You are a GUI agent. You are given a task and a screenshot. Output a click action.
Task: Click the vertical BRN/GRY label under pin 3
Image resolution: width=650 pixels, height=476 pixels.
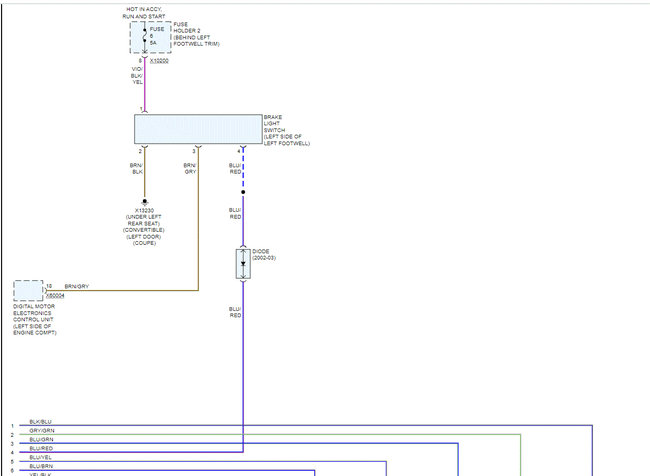click(190, 168)
